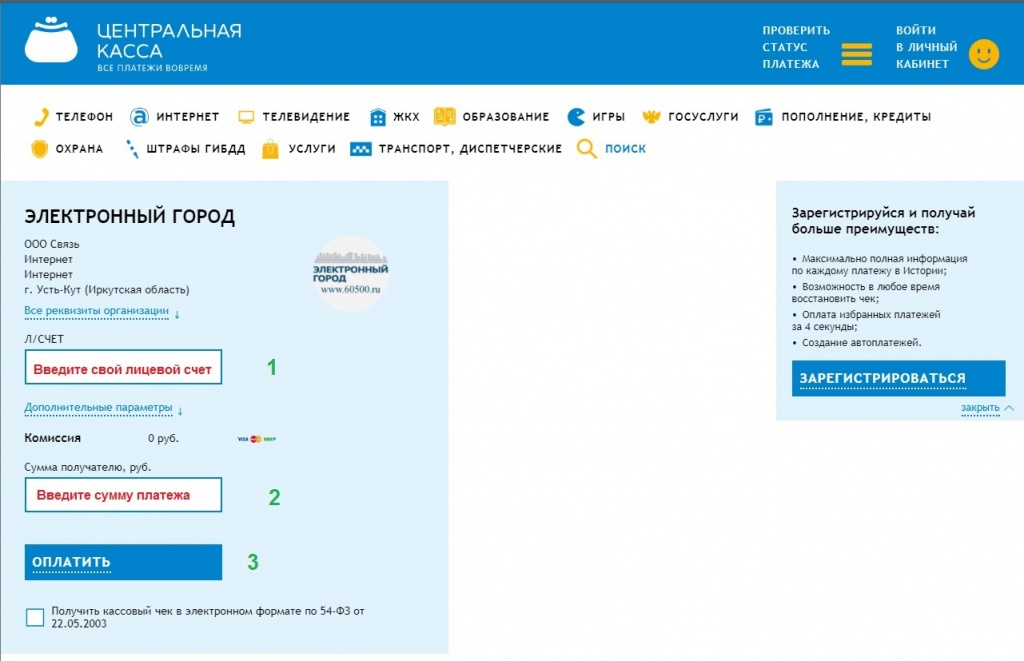This screenshot has height=661, width=1024.
Task: Open the yellow hamburger menu icon
Action: click(856, 54)
